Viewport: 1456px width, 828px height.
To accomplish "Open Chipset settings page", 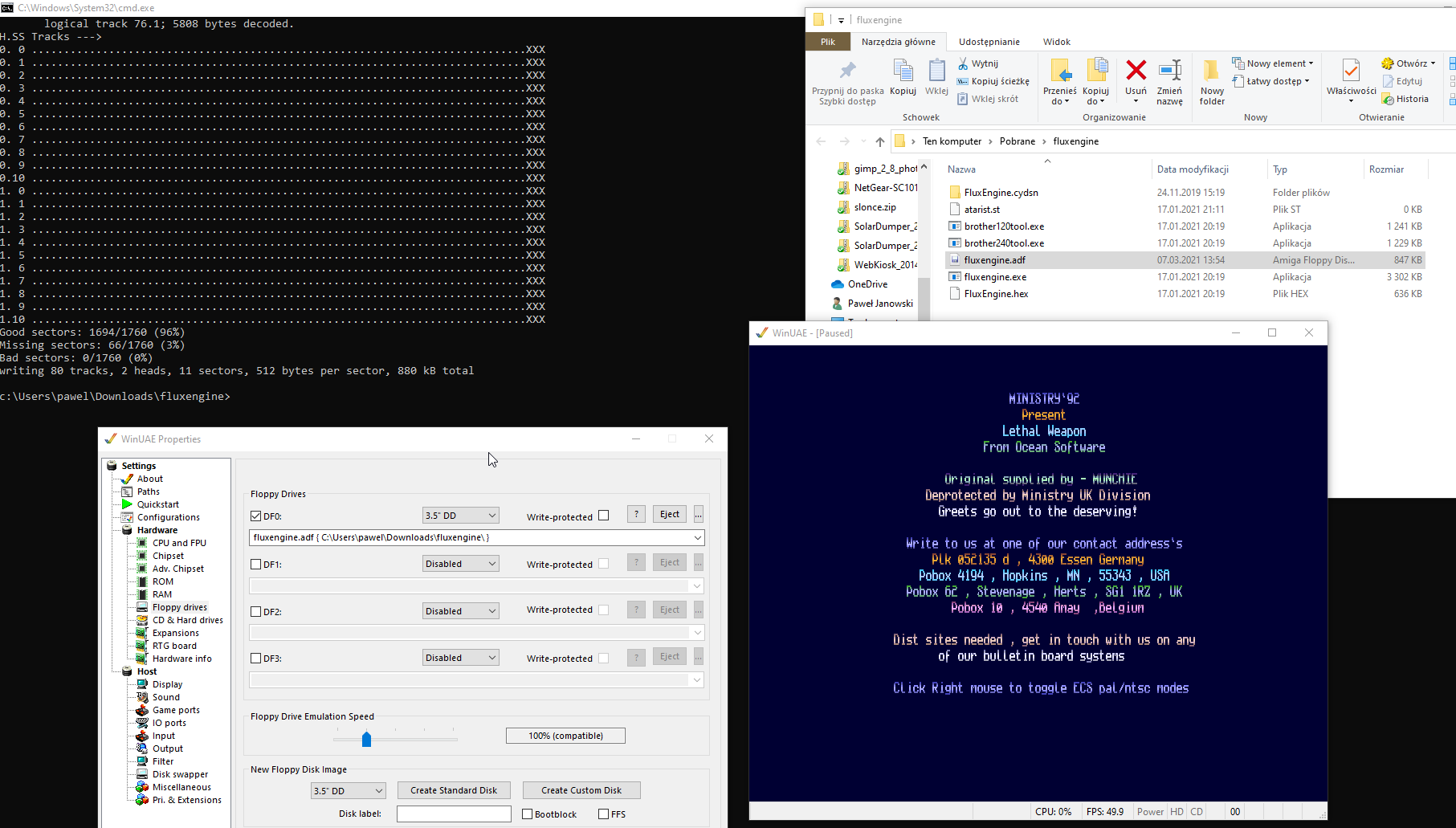I will (x=168, y=556).
